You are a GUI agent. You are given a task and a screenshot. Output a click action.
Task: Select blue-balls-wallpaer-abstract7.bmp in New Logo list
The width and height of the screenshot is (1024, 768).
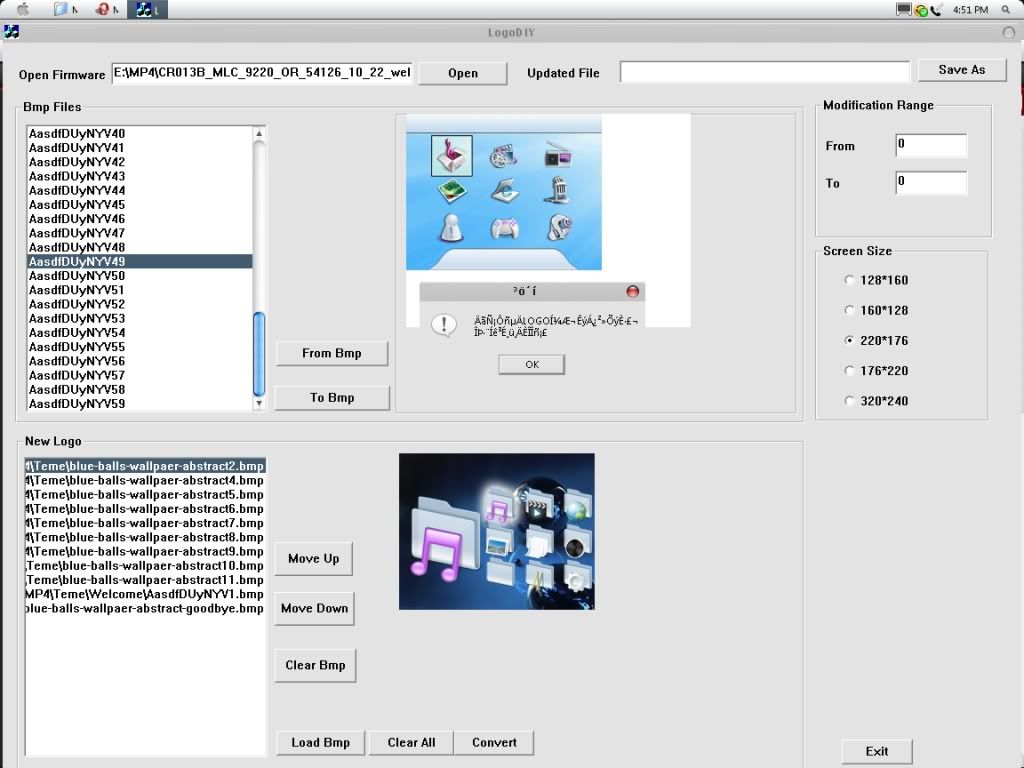click(145, 523)
